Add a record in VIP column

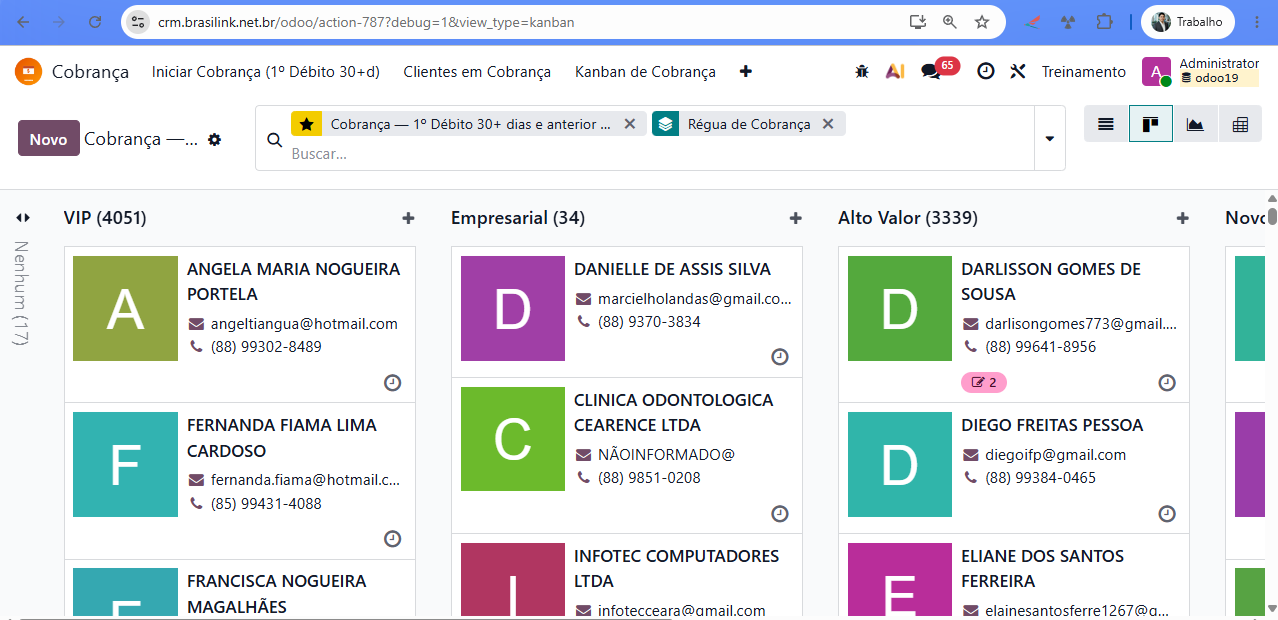[x=408, y=218]
